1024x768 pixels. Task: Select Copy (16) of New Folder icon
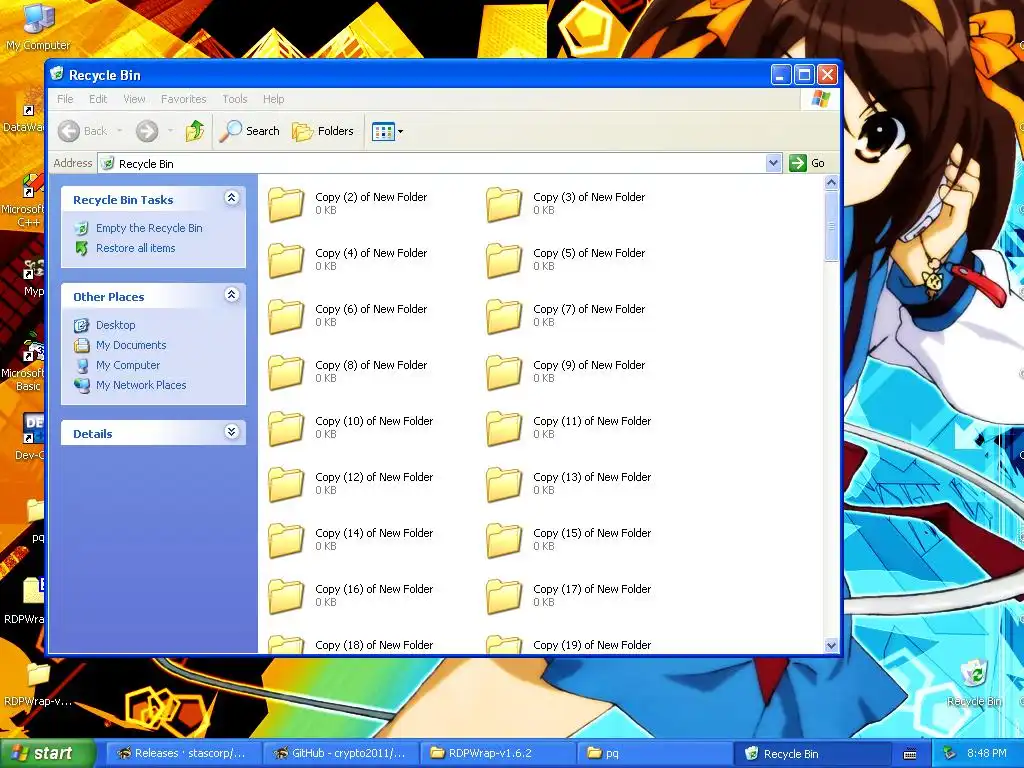(286, 598)
